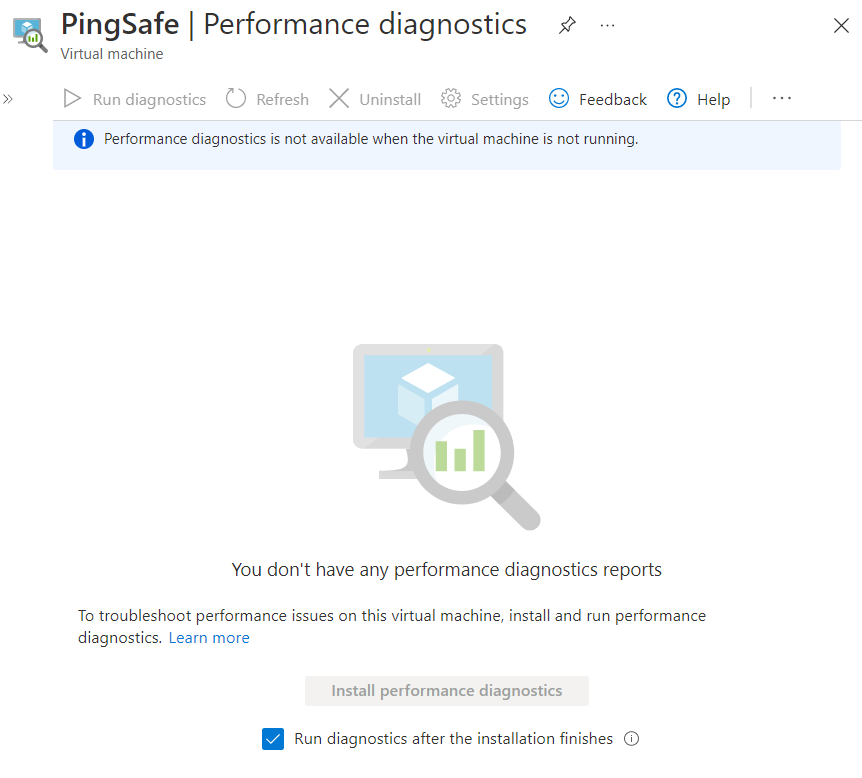Image resolution: width=862 pixels, height=778 pixels.
Task: Close the Performance diagnostics blade
Action: click(841, 26)
